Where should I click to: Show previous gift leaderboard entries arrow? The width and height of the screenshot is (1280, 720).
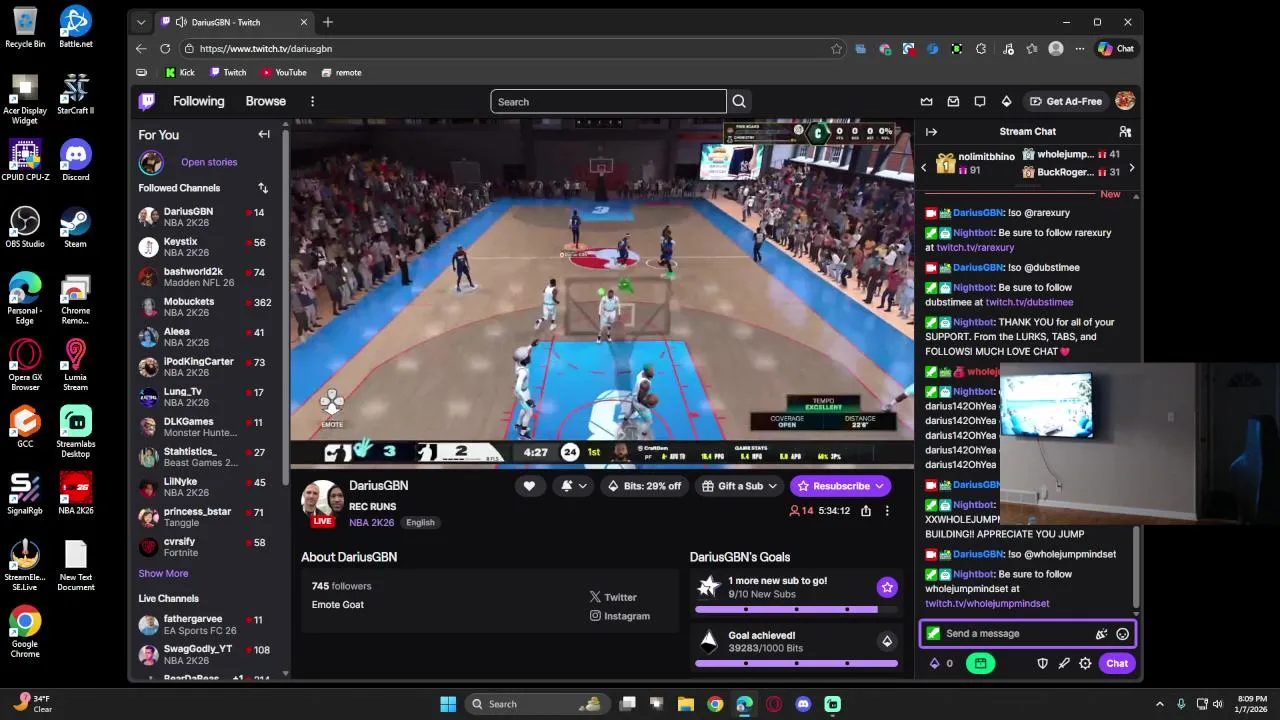click(x=923, y=168)
